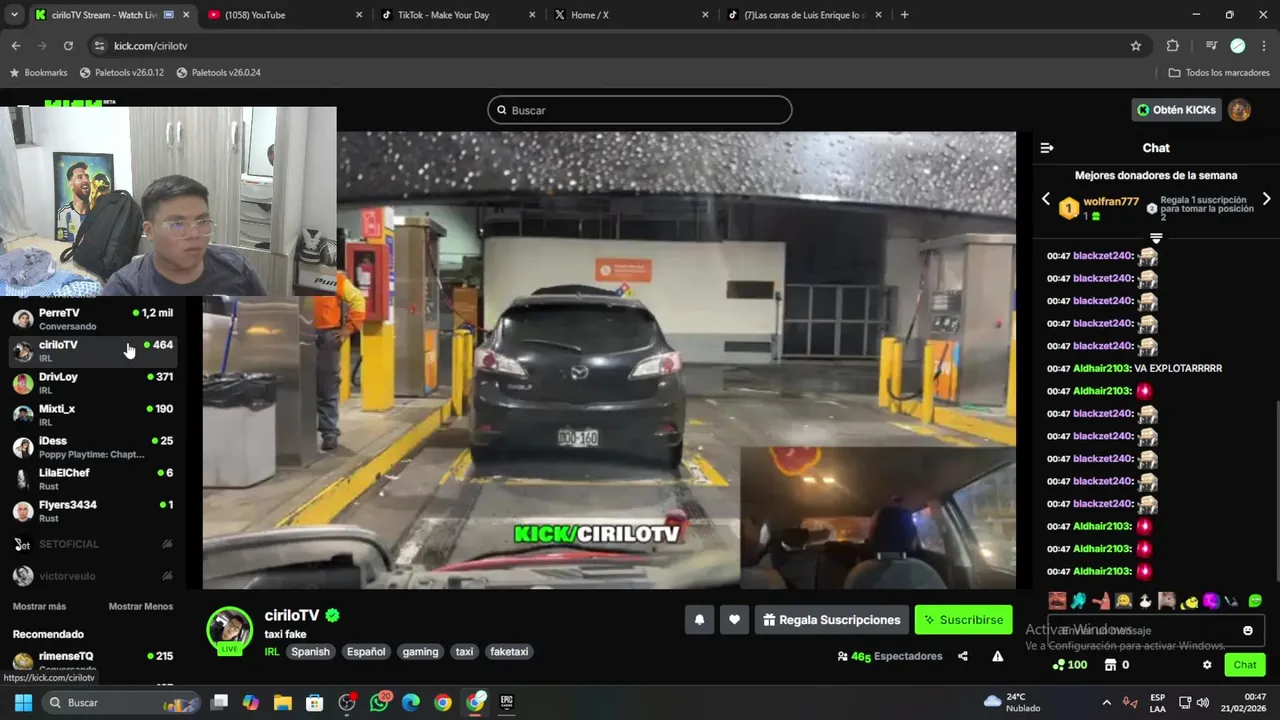
Task: Open File Explorer from taskbar
Action: (x=283, y=702)
